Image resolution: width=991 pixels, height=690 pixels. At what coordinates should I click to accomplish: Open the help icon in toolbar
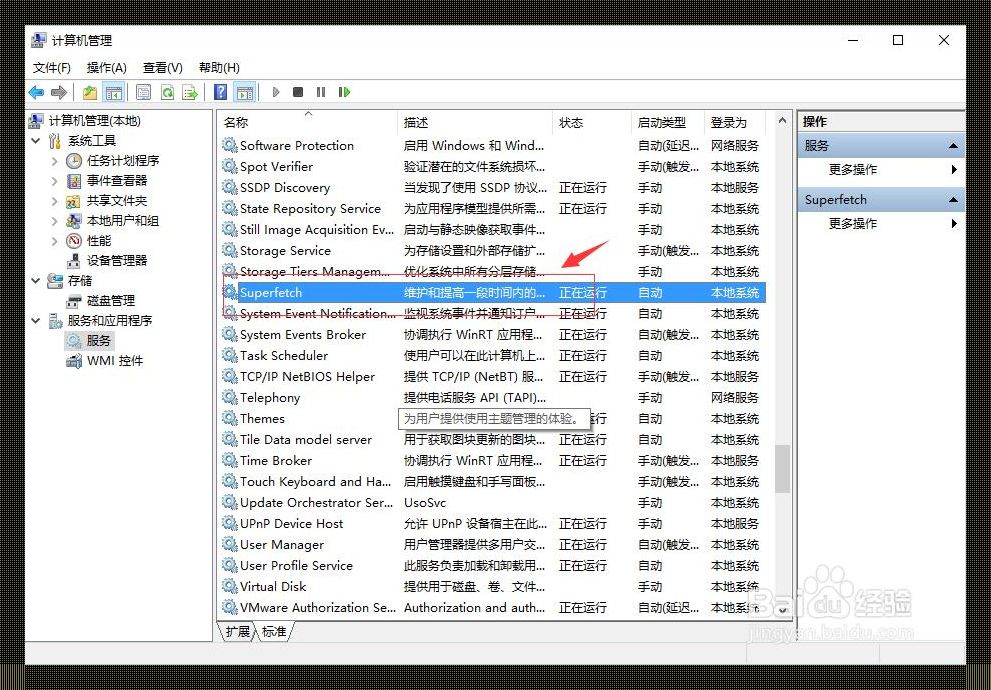point(219,92)
